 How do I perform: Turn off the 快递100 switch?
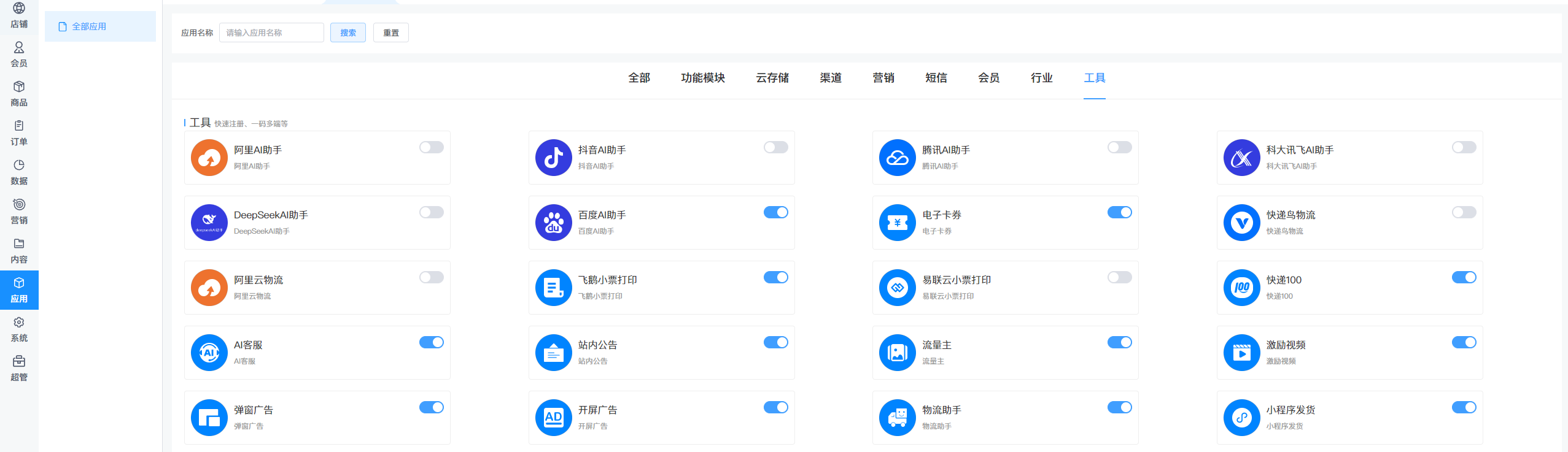click(x=1464, y=277)
